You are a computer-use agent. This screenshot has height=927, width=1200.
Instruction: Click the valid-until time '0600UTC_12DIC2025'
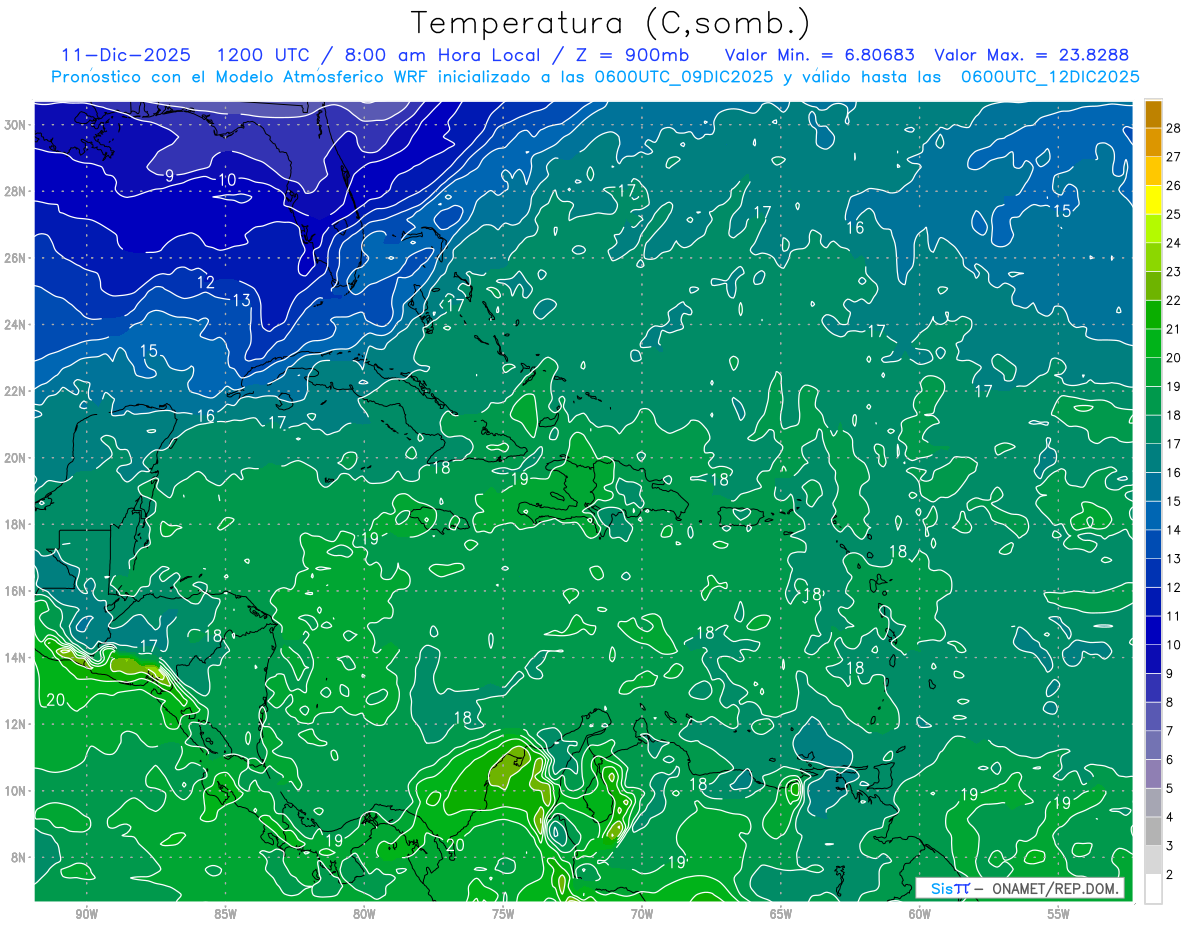[x=1050, y=76]
